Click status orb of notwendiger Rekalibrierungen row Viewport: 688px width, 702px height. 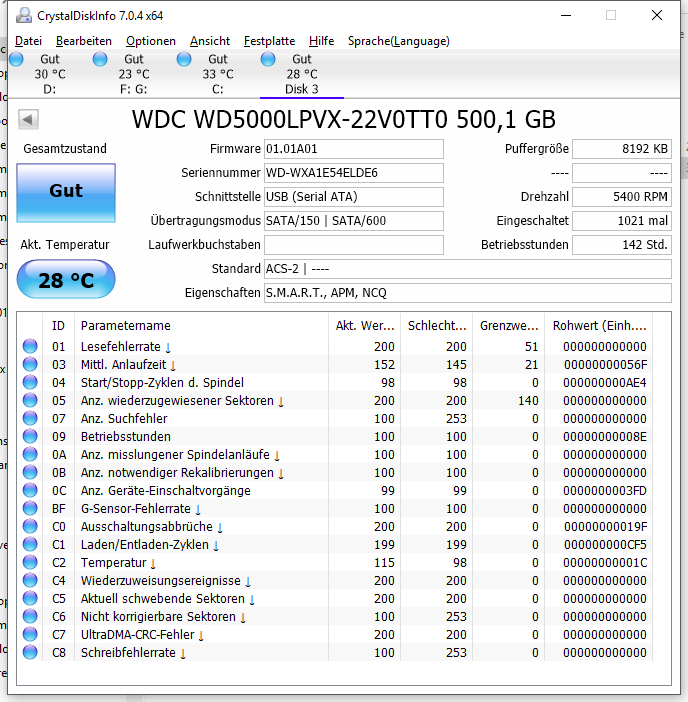point(30,472)
